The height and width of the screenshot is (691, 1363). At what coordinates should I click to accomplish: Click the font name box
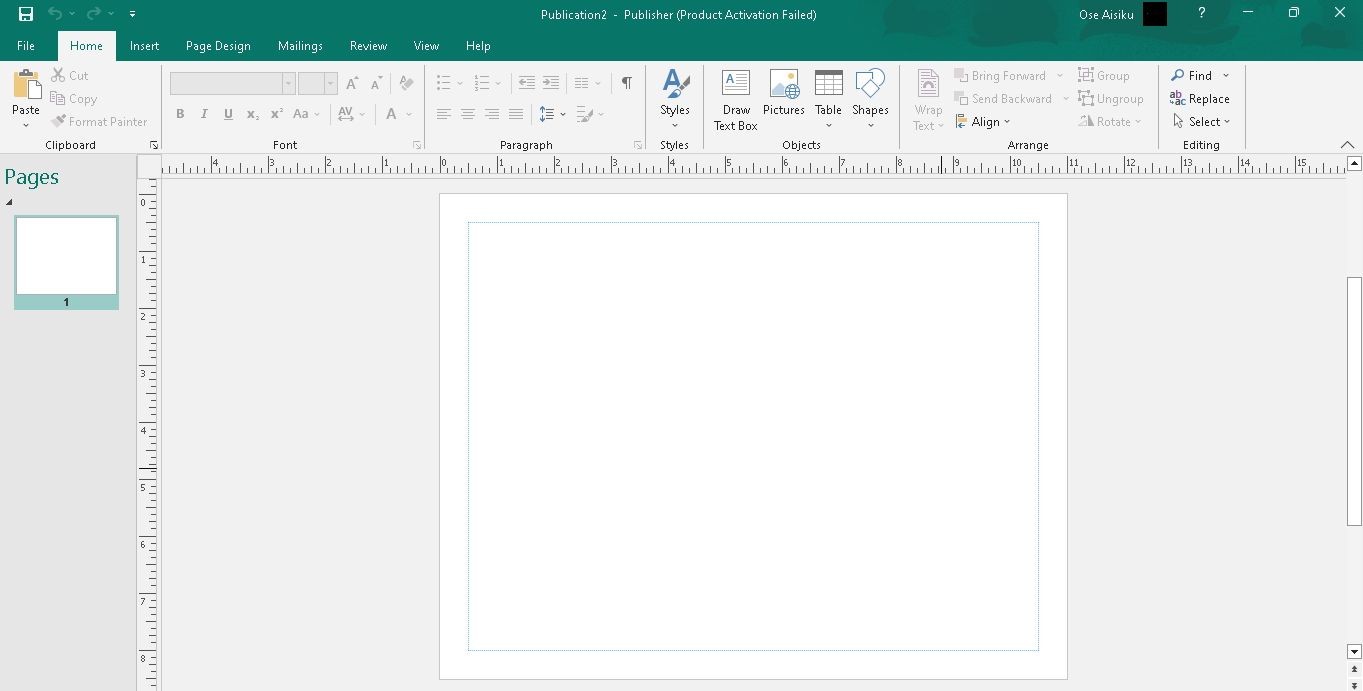(x=225, y=84)
